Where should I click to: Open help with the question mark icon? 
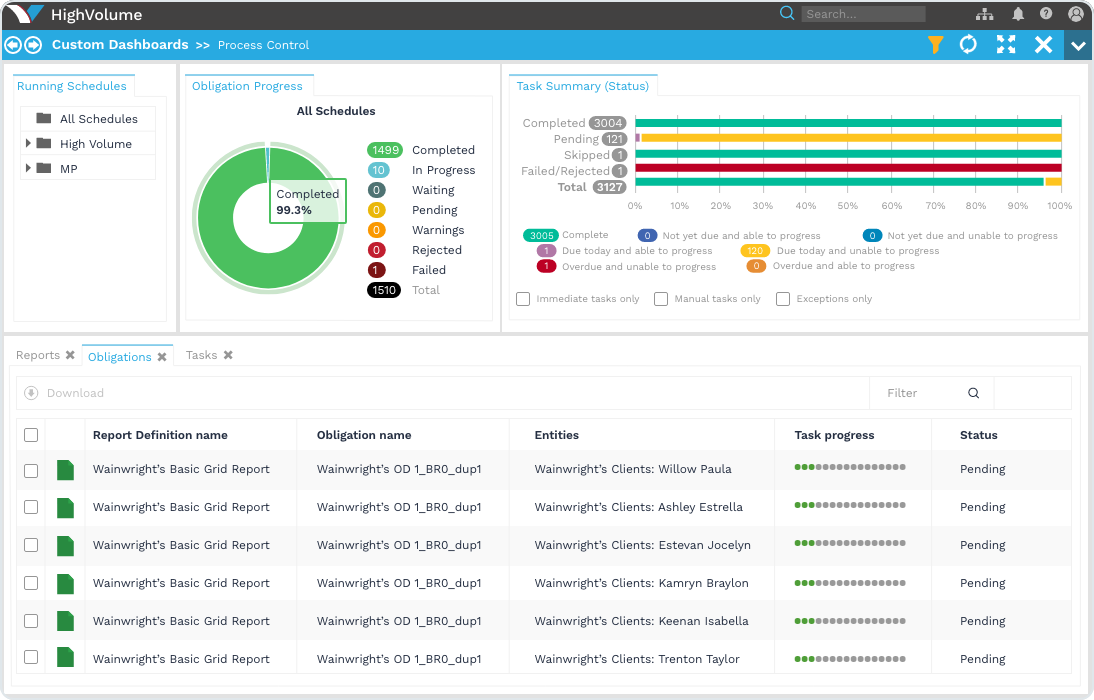1045,14
